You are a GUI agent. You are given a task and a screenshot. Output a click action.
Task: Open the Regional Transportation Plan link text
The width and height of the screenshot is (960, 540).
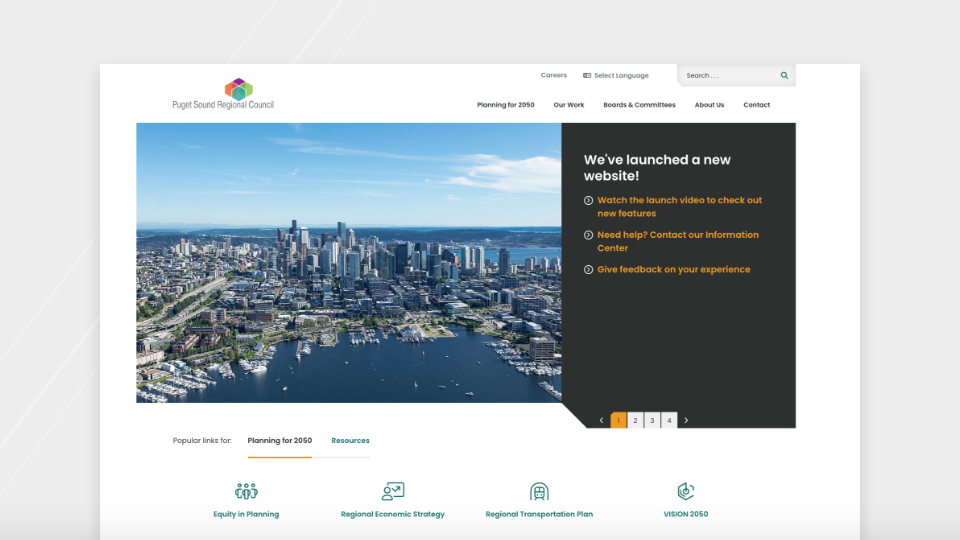pyautogui.click(x=539, y=514)
